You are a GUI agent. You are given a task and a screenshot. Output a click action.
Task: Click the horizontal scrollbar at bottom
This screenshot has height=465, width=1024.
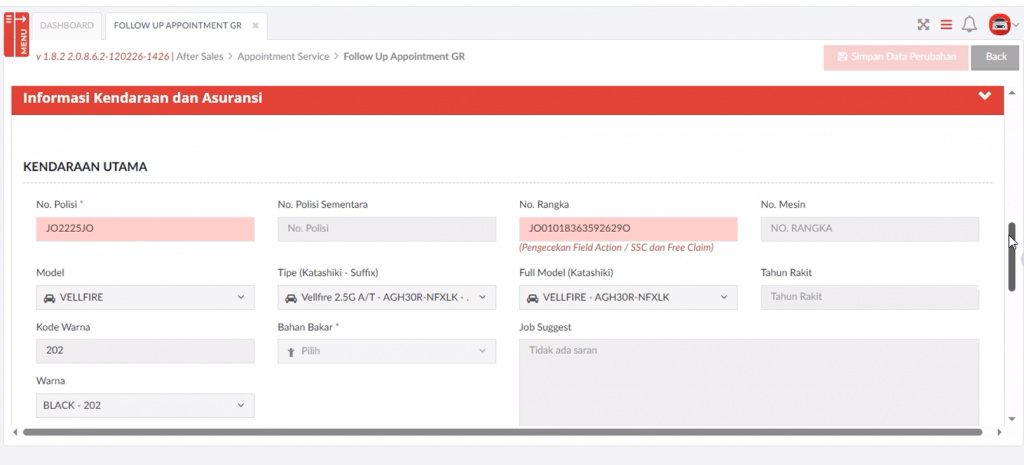tap(500, 432)
